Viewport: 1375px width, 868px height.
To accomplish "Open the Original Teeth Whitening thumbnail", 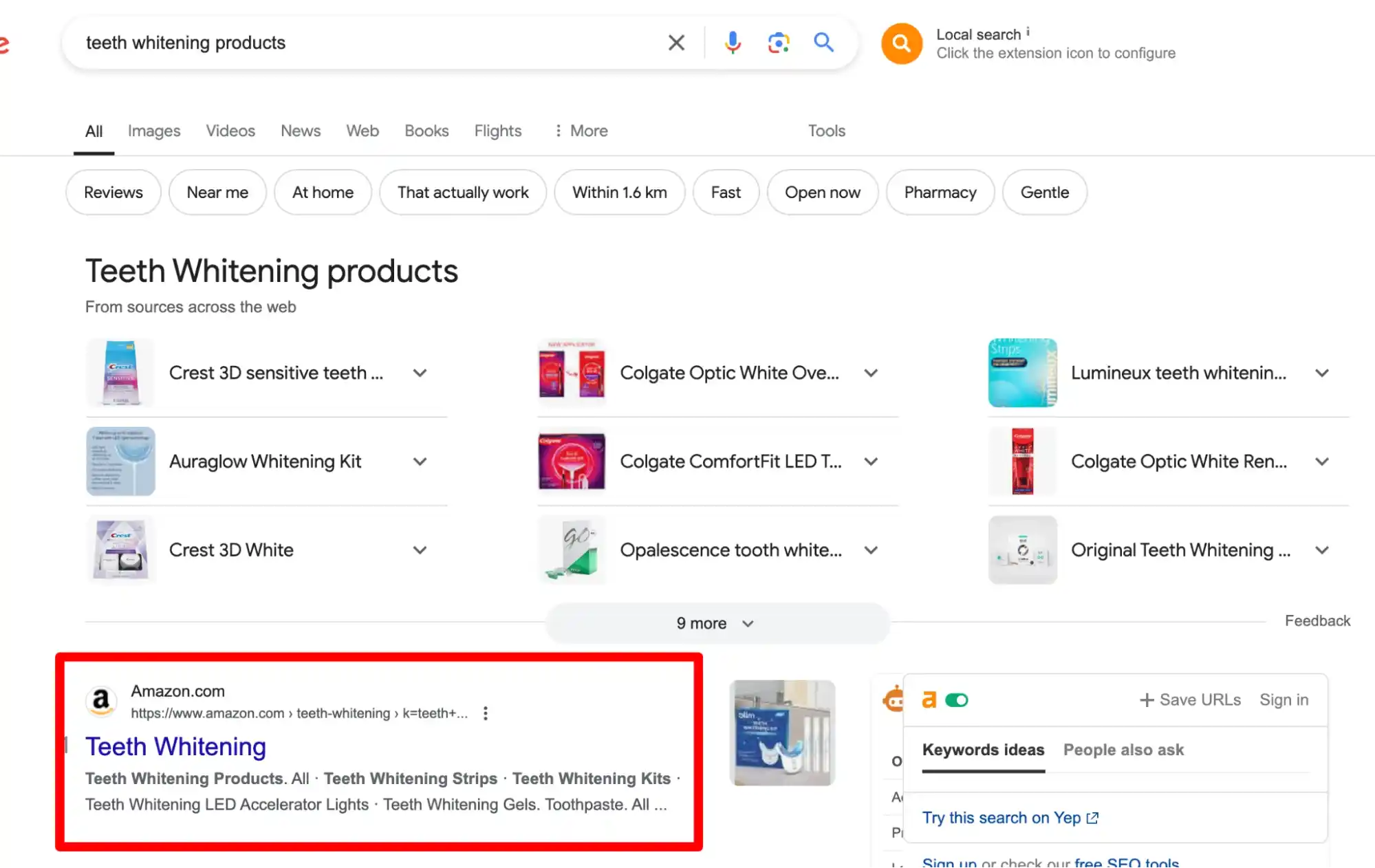I will click(x=1022, y=550).
